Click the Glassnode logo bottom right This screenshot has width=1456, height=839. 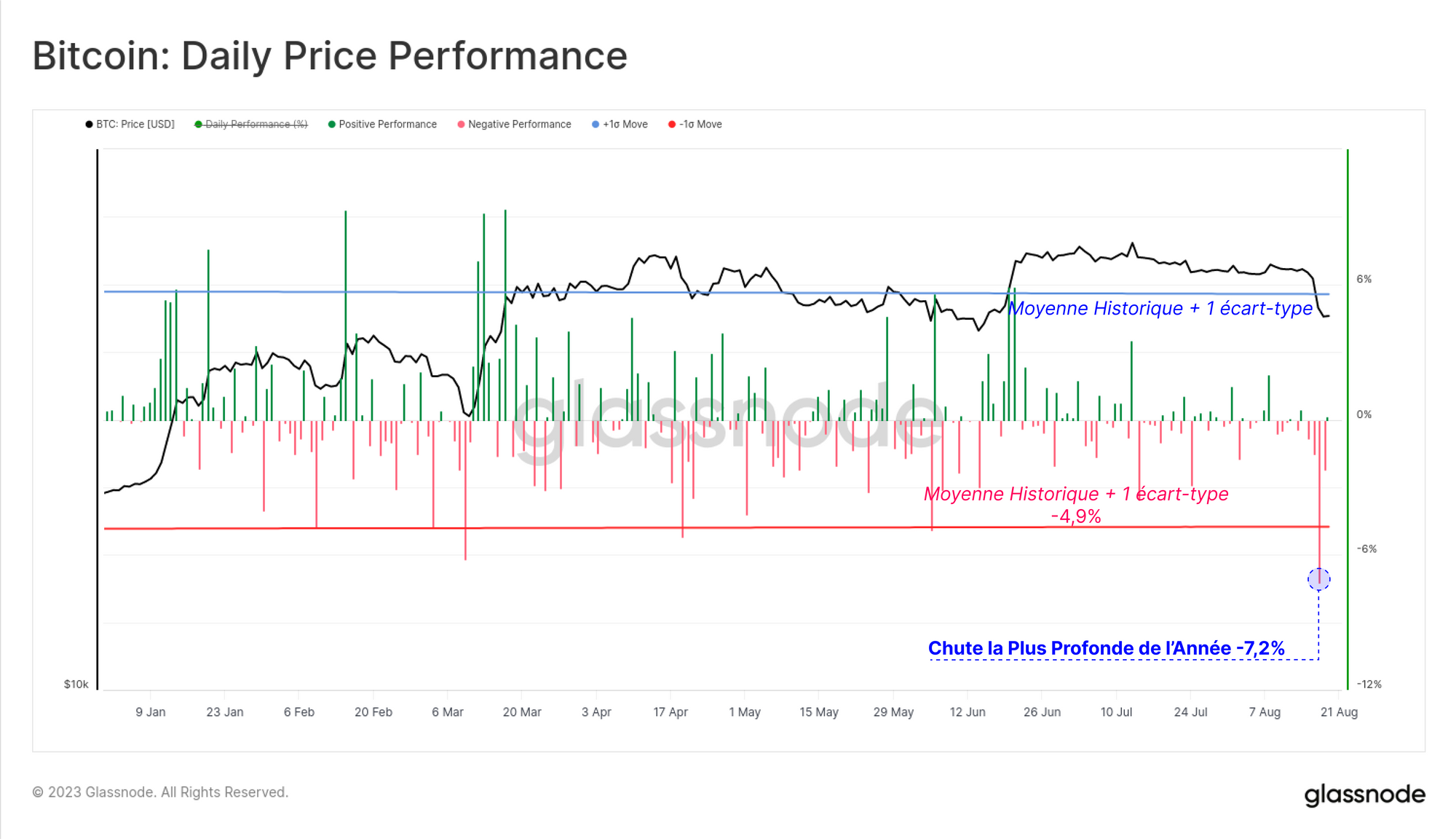[x=1364, y=795]
